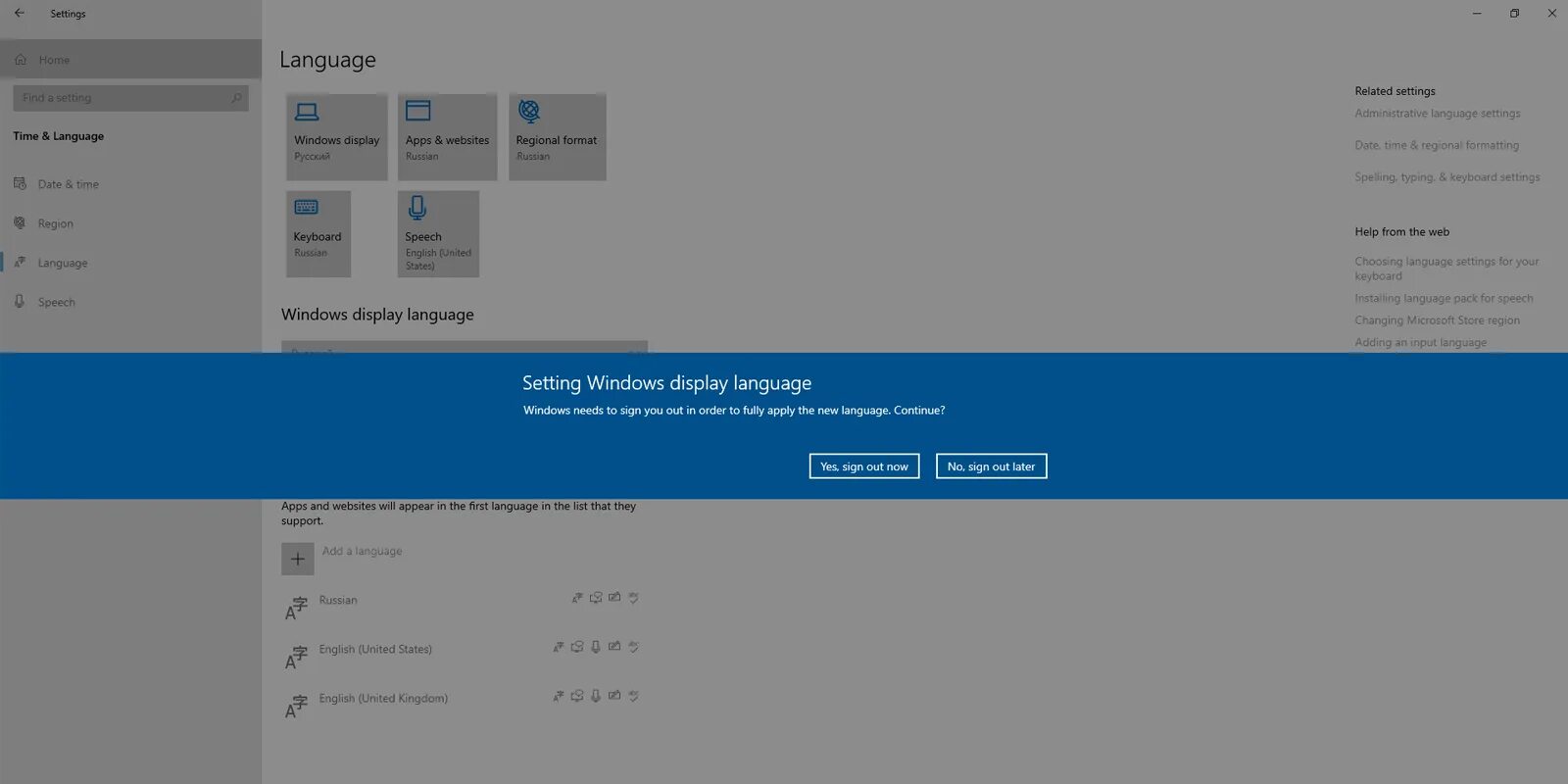This screenshot has height=784, width=1568.
Task: Click the globe icon on Regional format tile
Action: coord(529,111)
